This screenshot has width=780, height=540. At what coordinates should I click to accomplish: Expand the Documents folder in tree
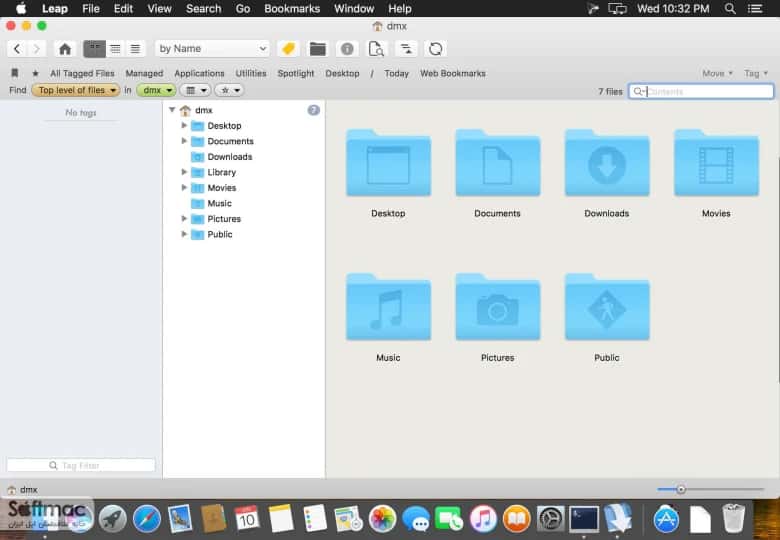(x=184, y=141)
